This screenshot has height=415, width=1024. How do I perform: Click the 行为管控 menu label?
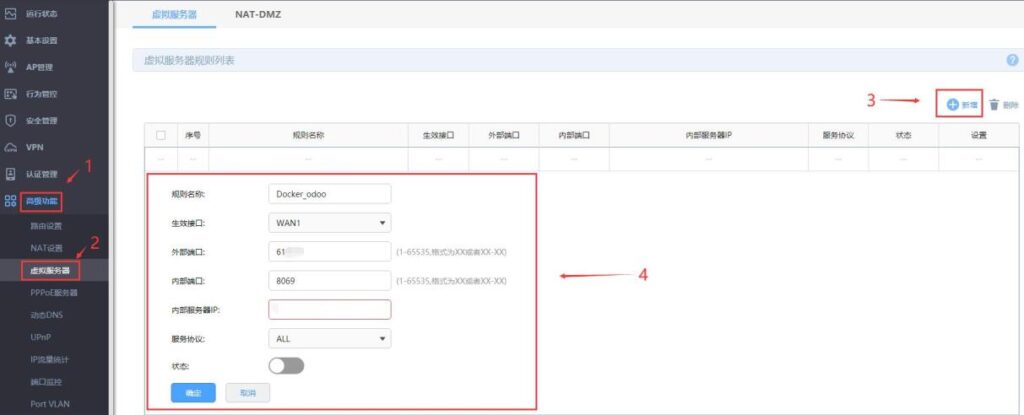pos(41,94)
